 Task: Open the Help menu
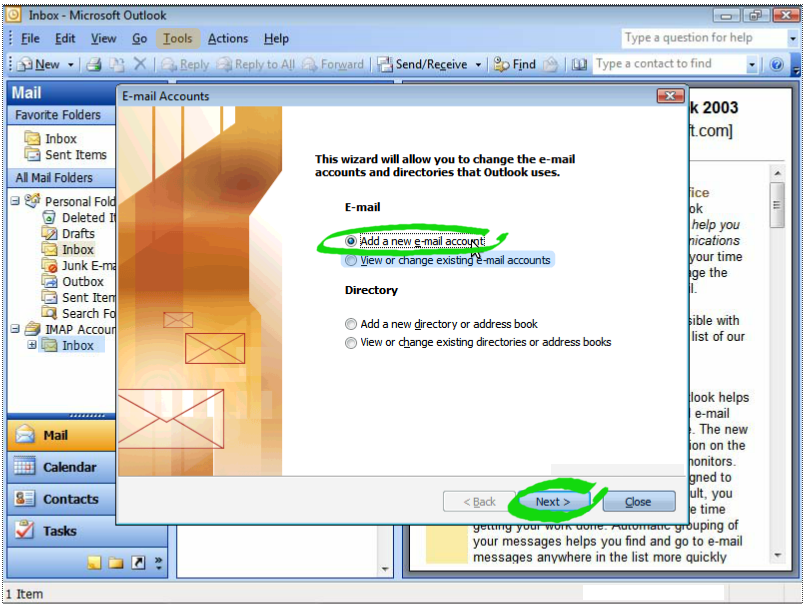pyautogui.click(x=276, y=38)
